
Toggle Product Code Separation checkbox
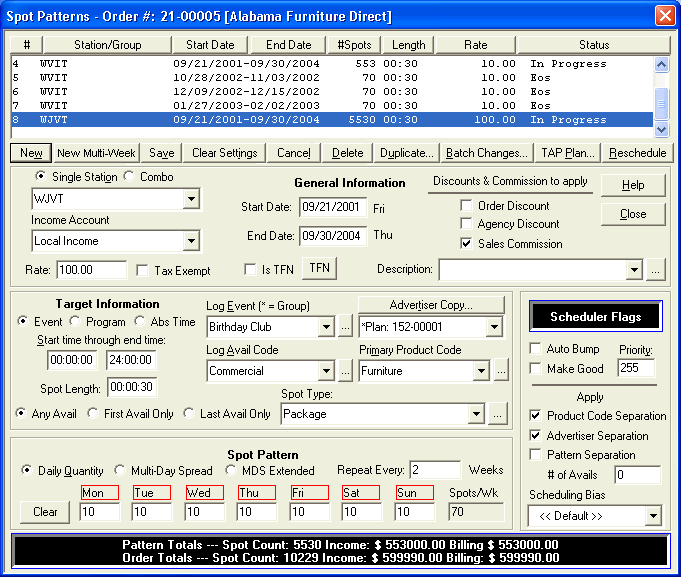click(x=535, y=415)
